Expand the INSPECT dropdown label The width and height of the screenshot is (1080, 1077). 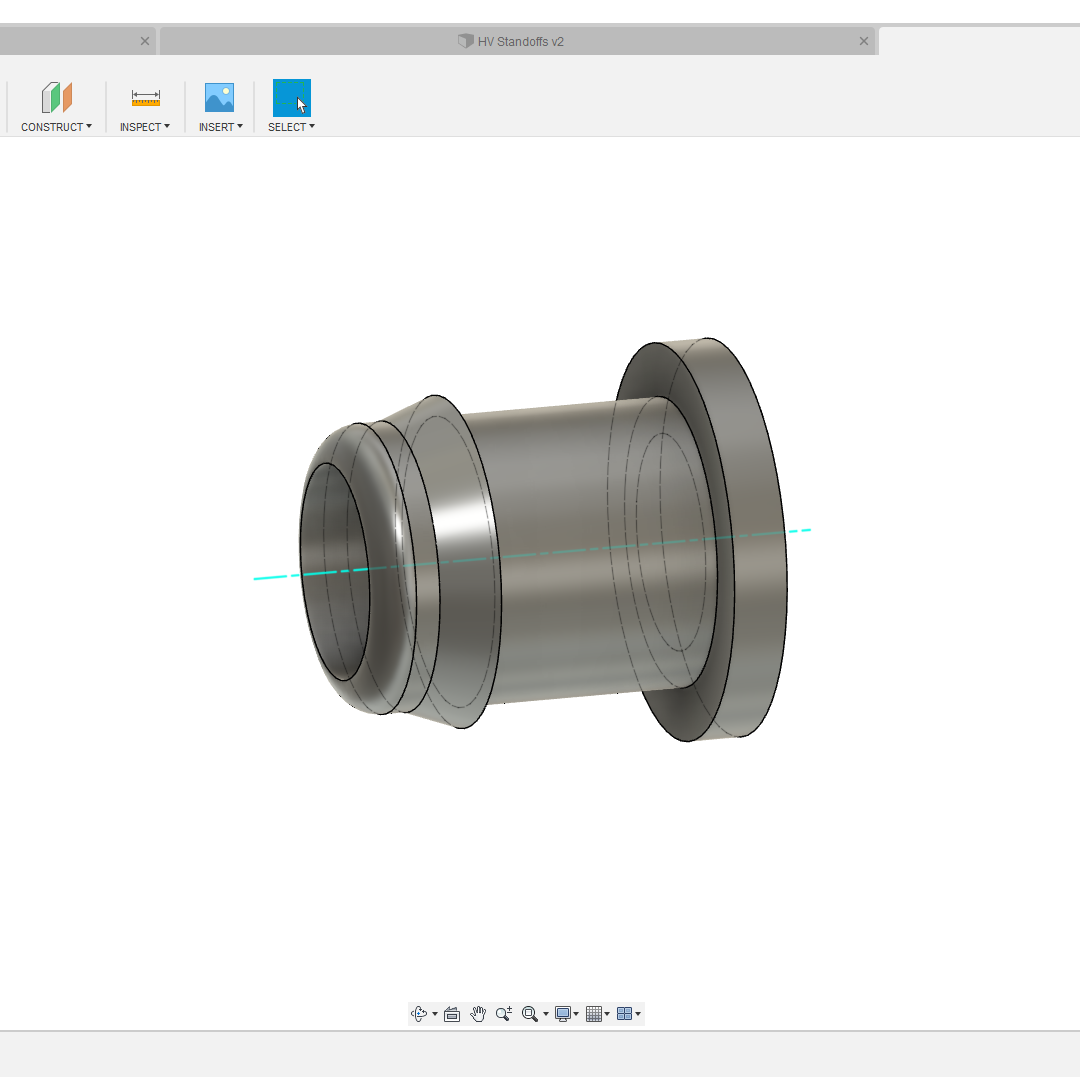pyautogui.click(x=144, y=127)
